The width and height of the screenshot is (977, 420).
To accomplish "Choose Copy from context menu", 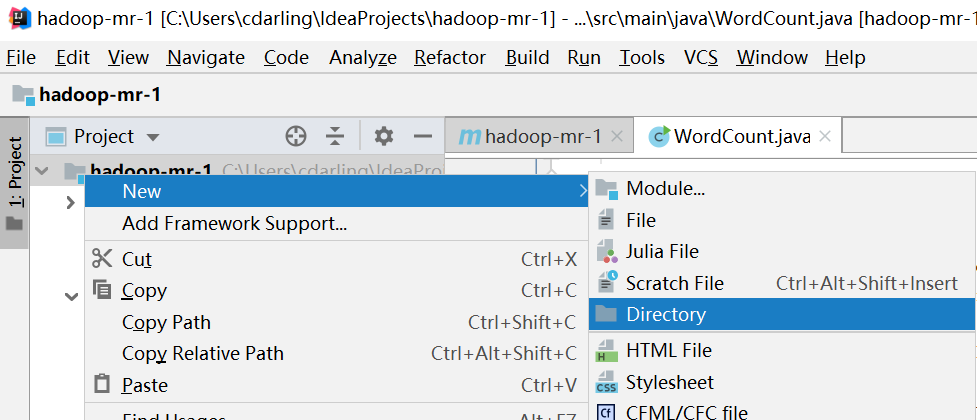I will click(336, 290).
